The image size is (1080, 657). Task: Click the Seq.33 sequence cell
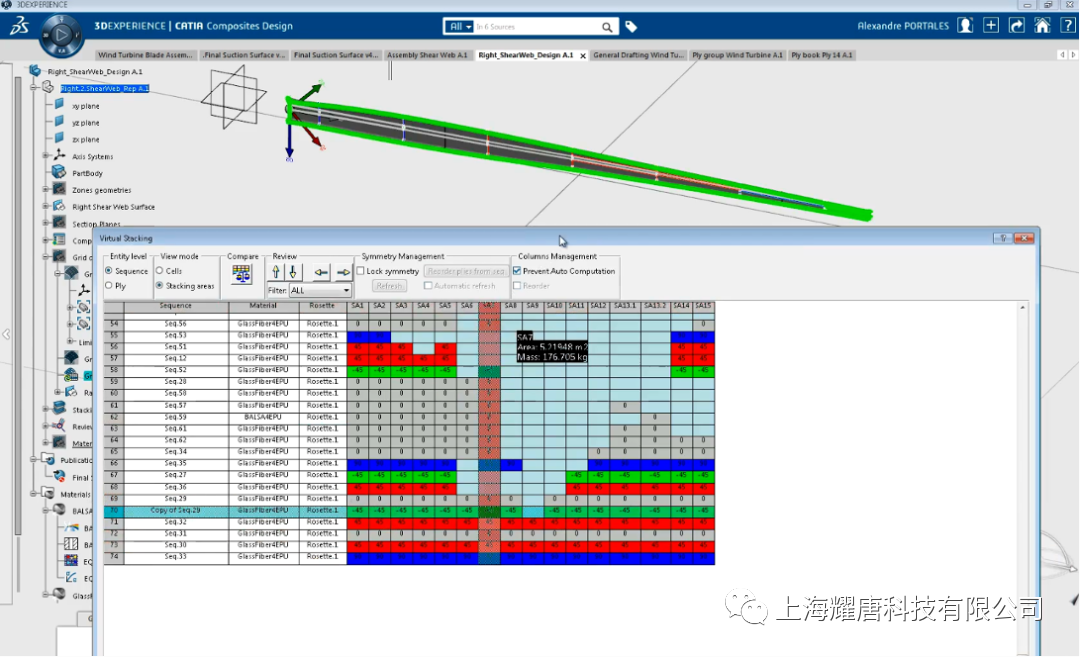[176, 556]
